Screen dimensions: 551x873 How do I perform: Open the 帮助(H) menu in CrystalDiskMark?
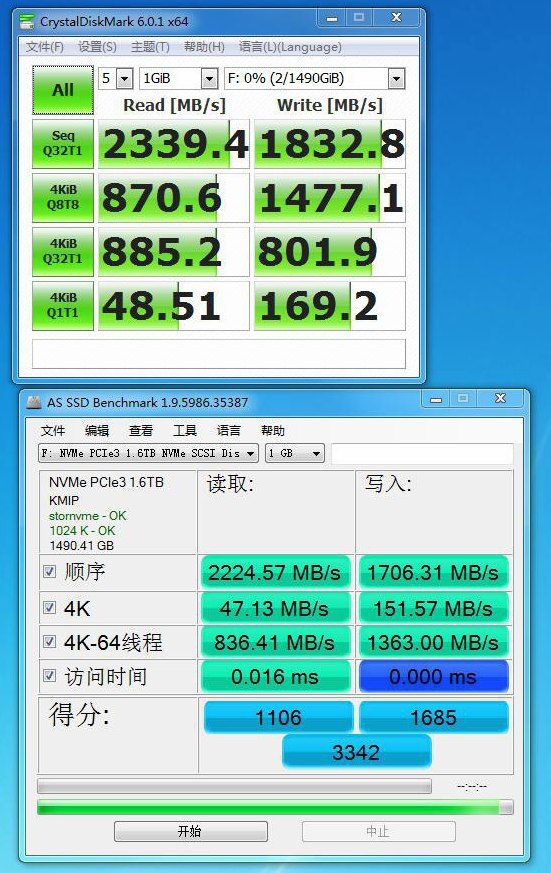click(204, 47)
